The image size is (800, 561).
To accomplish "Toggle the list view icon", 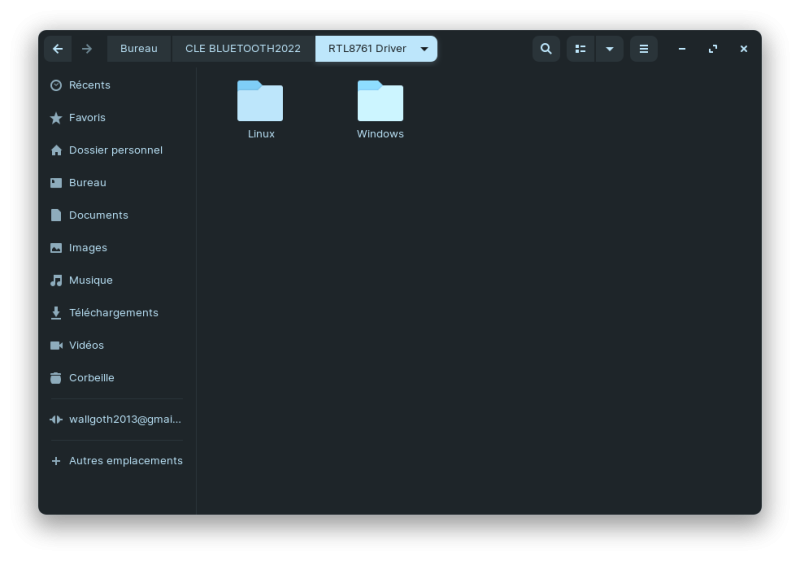I will (x=581, y=49).
